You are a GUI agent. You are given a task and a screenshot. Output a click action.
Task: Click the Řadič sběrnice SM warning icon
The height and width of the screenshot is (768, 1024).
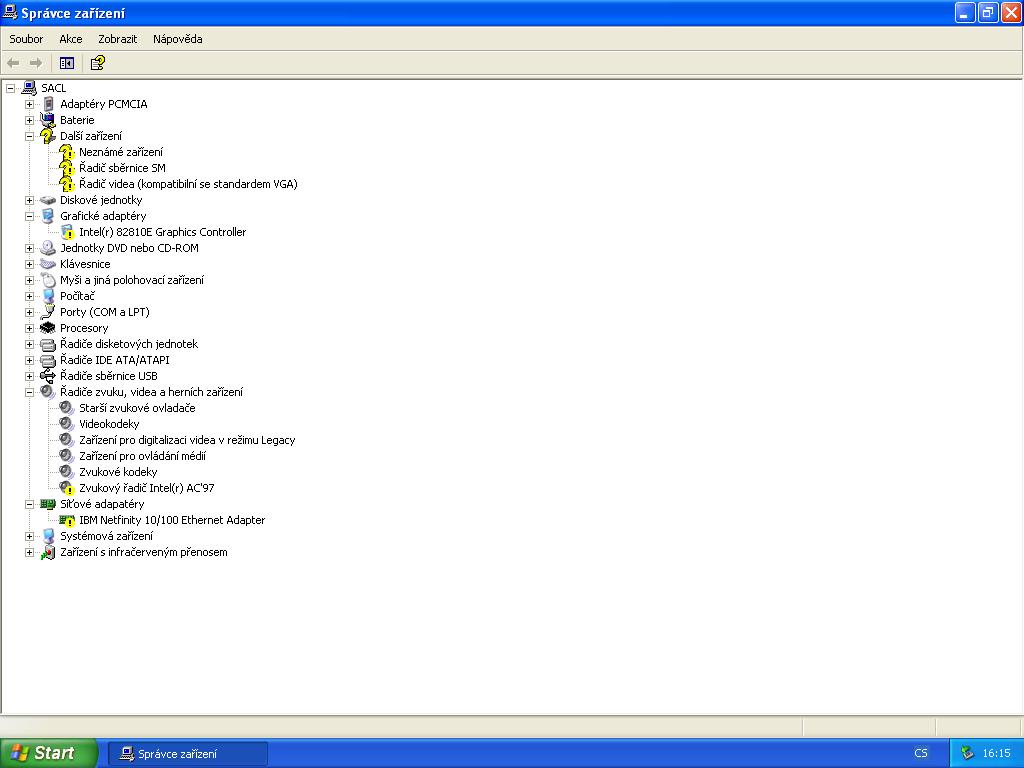pos(67,168)
